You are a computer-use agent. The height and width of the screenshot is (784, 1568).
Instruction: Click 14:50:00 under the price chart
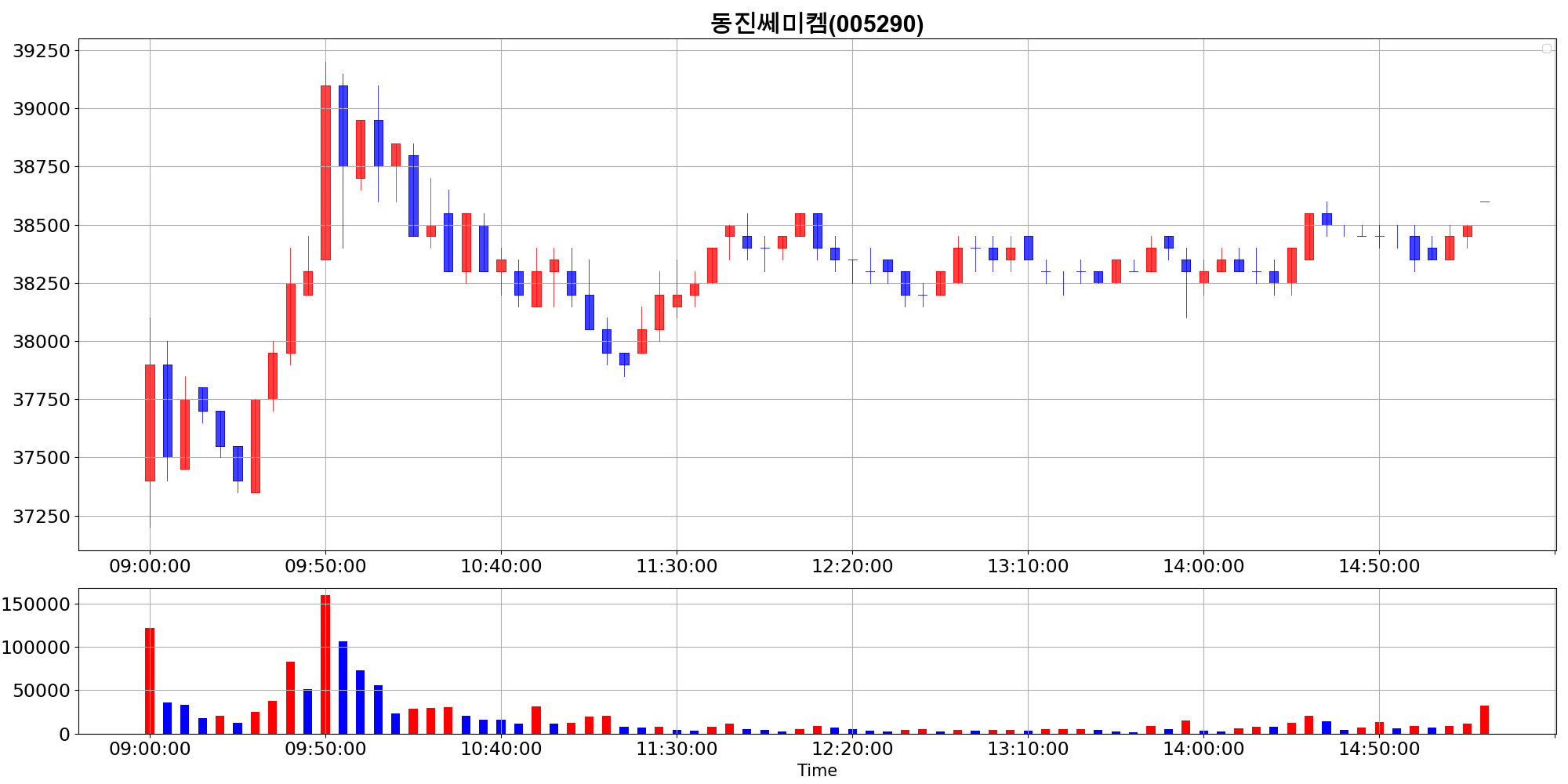pos(1379,566)
